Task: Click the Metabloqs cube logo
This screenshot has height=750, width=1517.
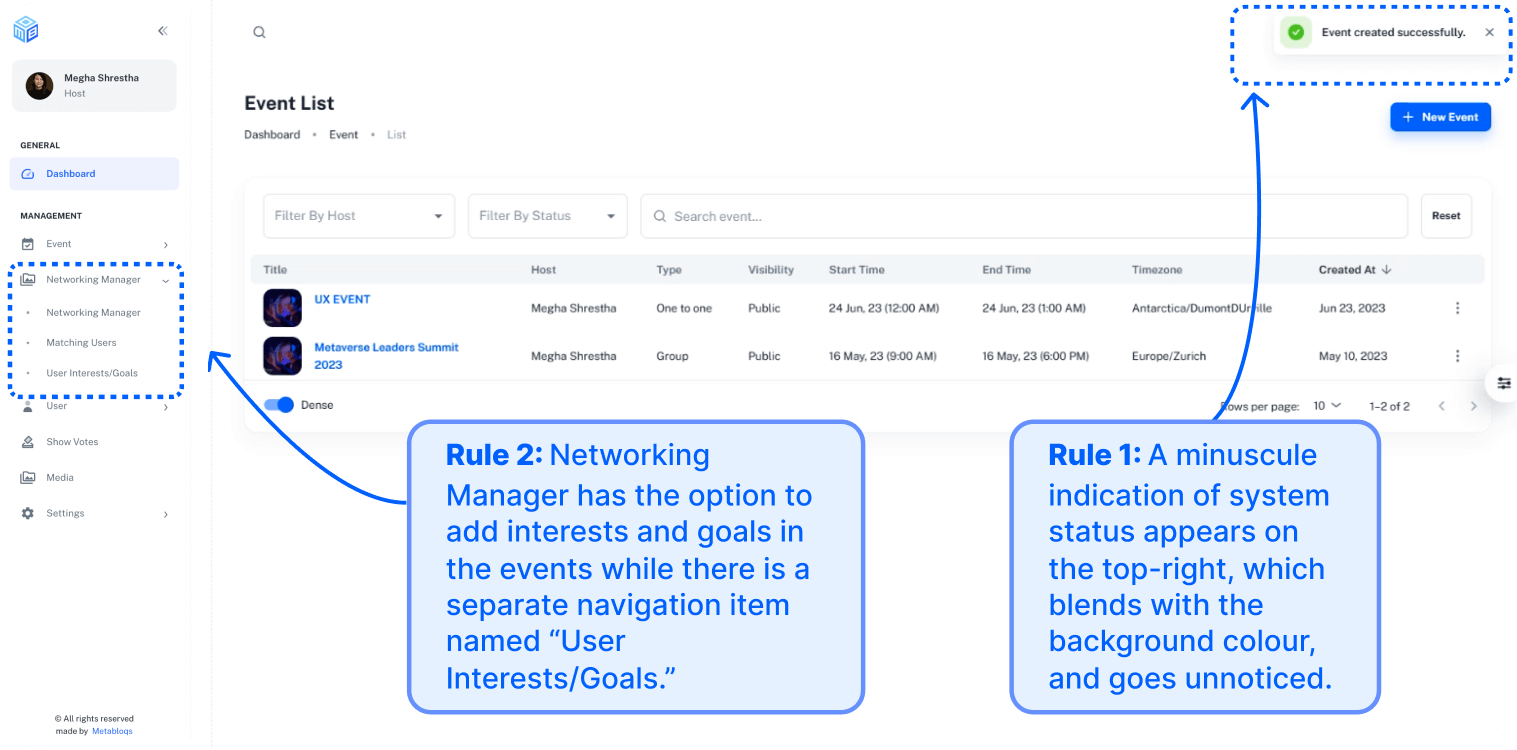Action: pyautogui.click(x=25, y=30)
